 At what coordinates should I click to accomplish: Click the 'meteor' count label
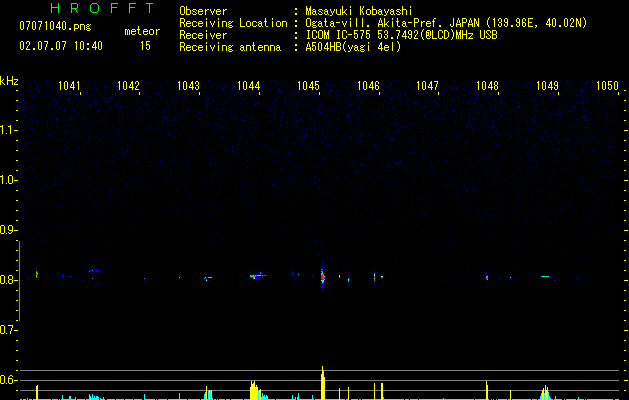pyautogui.click(x=142, y=31)
